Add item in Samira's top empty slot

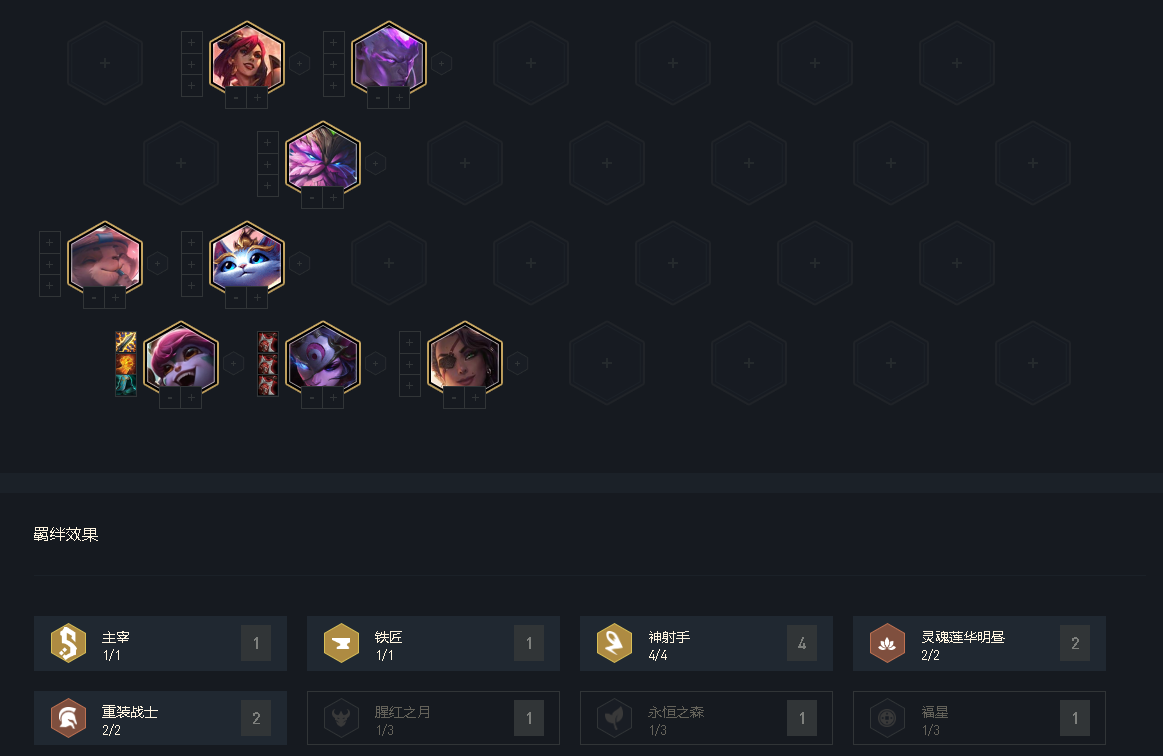coord(409,342)
